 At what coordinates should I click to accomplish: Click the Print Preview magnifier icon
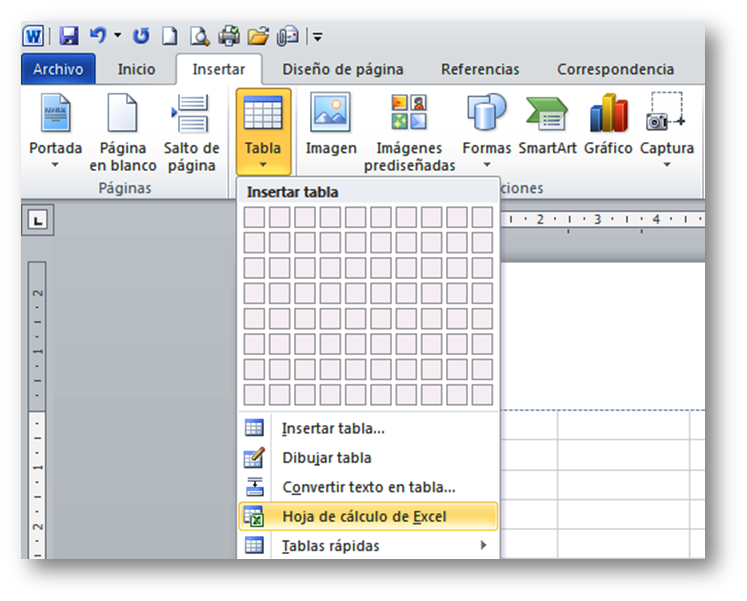pos(200,37)
